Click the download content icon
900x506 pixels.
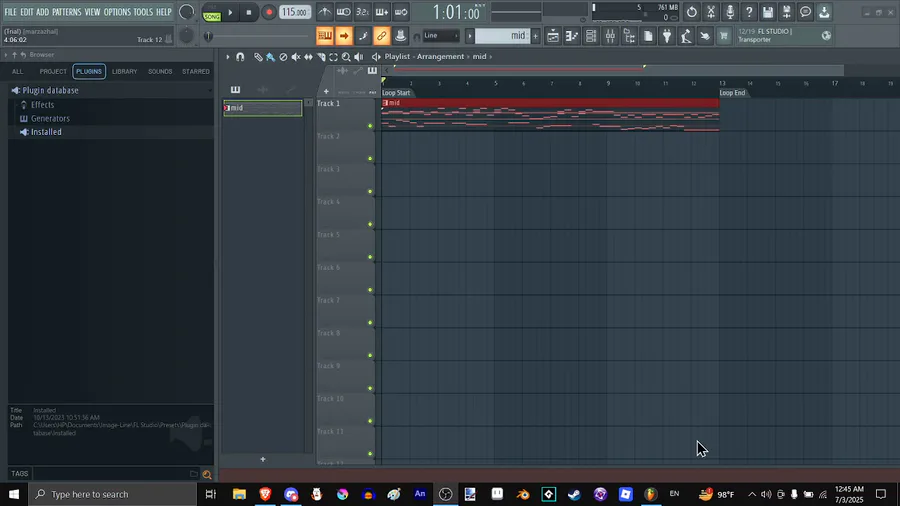[x=824, y=12]
